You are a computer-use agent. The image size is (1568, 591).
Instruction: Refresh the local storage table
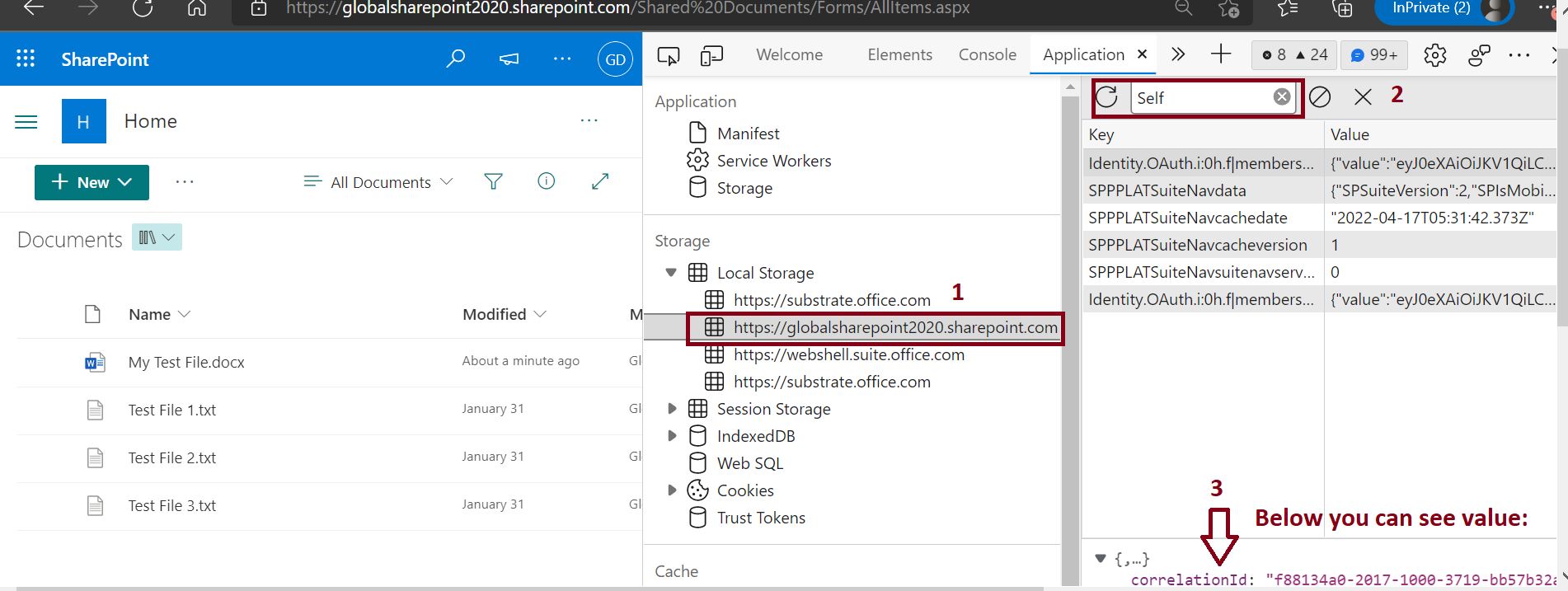pos(1107,97)
